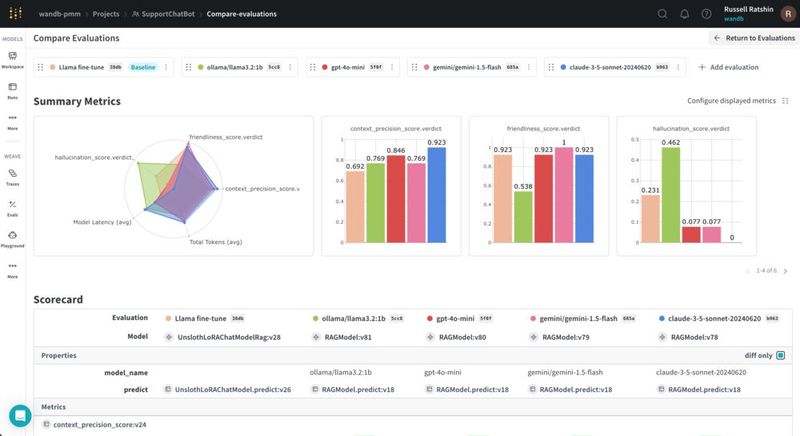Grab the drag handle on ollama/llama3.2:1b chip
The height and width of the screenshot is (436, 800).
[x=188, y=67]
